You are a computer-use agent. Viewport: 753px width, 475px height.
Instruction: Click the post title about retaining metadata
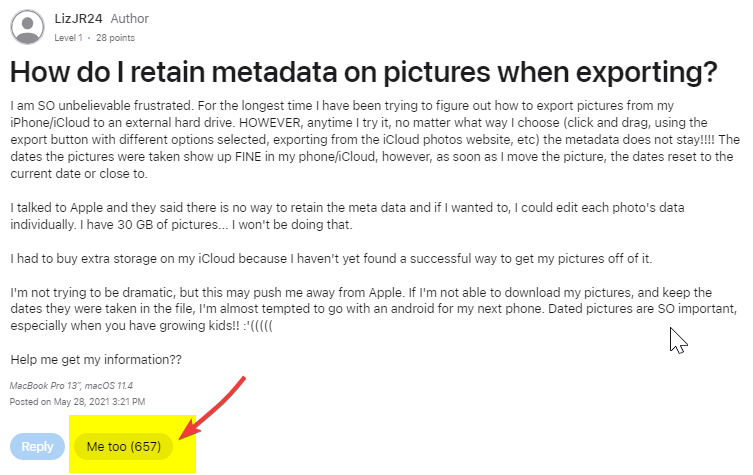364,72
